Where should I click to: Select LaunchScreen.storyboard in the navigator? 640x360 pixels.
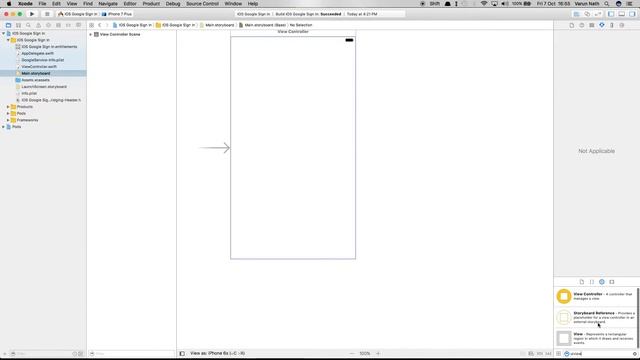coord(44,87)
